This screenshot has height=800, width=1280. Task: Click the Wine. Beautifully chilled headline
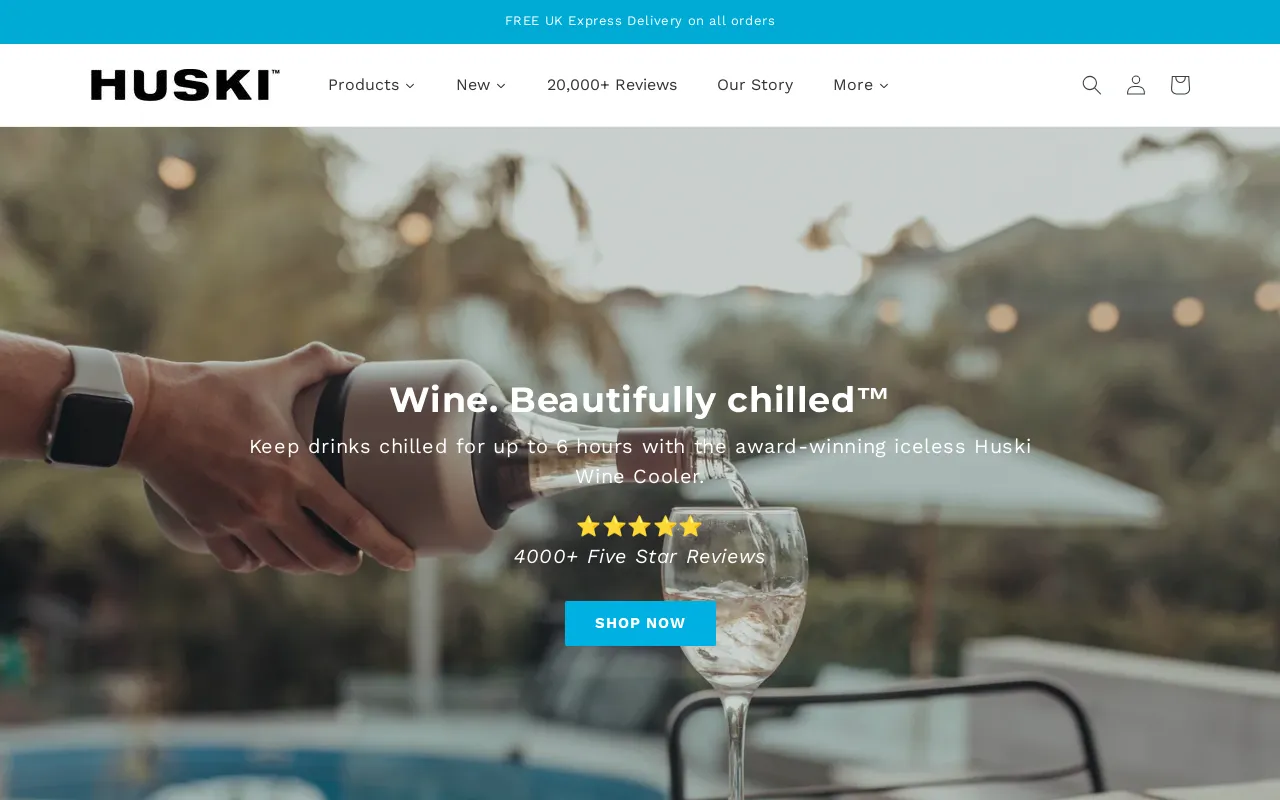point(640,400)
